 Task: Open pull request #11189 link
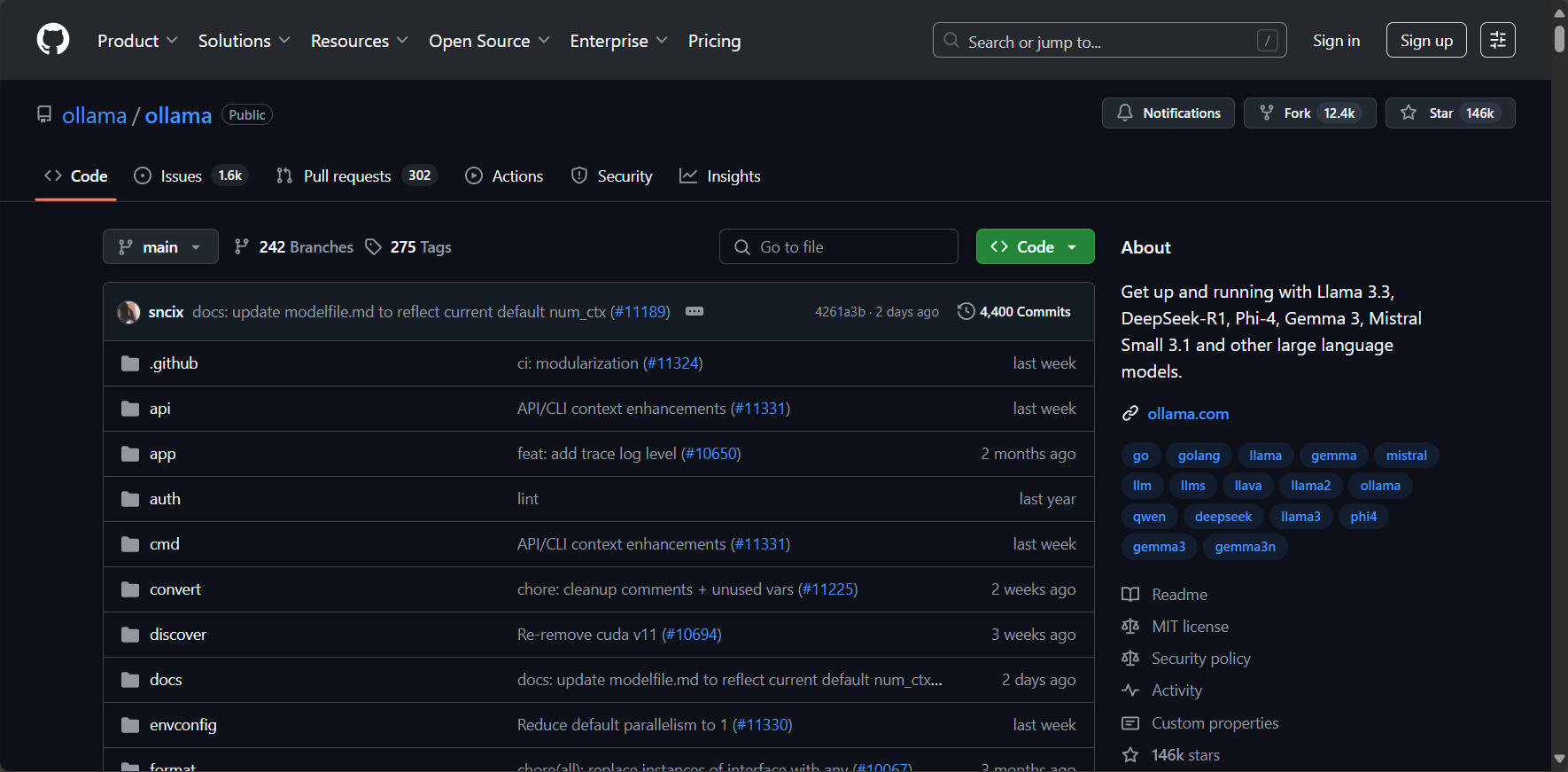click(x=640, y=312)
